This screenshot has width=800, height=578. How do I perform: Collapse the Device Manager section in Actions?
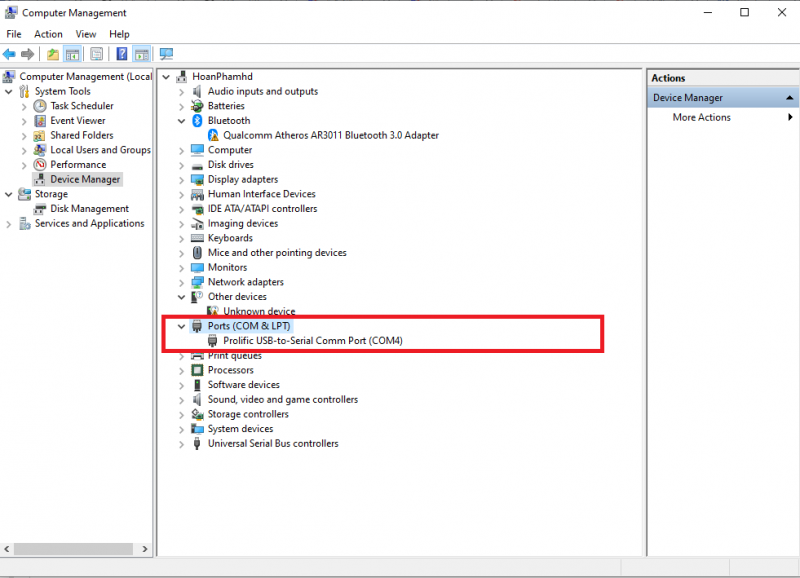tap(789, 97)
